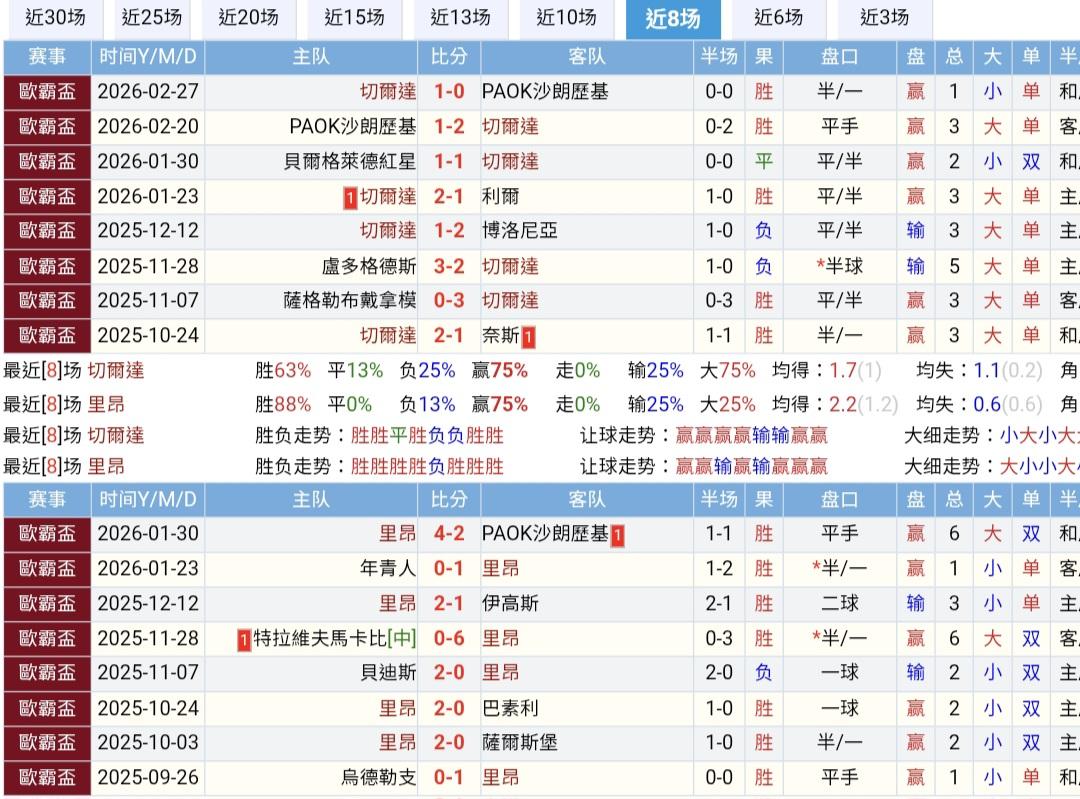
Task: Switch to the 近10场 tab
Action: pos(566,18)
